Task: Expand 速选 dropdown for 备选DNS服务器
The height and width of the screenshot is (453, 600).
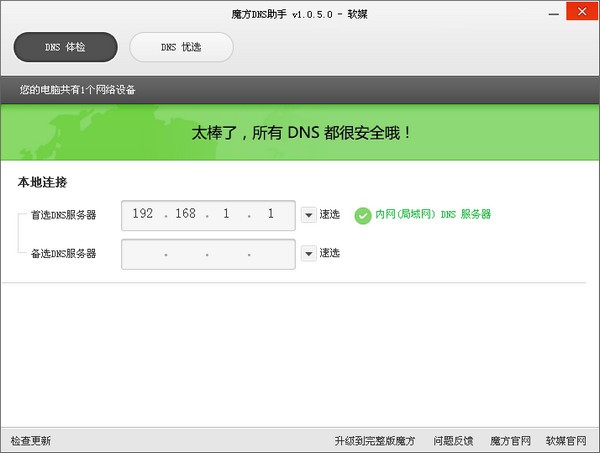Action: pyautogui.click(x=308, y=254)
